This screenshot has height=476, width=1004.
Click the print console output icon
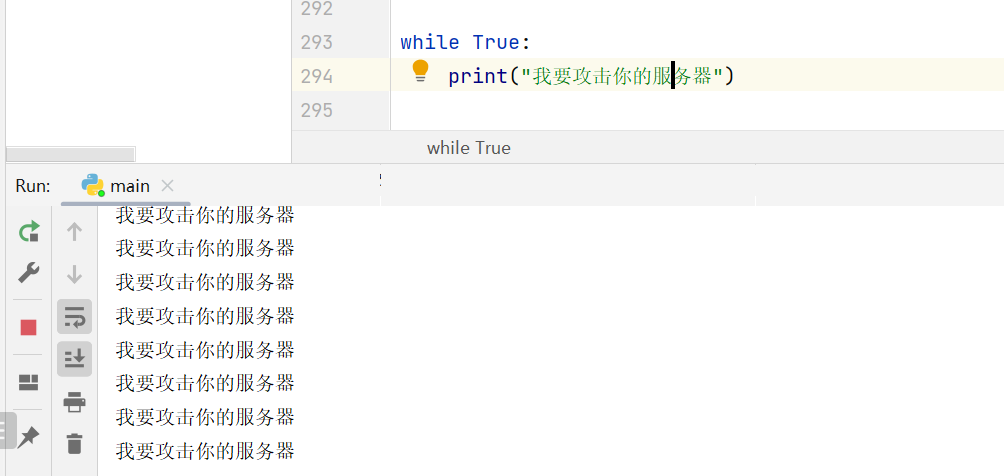pyautogui.click(x=74, y=402)
